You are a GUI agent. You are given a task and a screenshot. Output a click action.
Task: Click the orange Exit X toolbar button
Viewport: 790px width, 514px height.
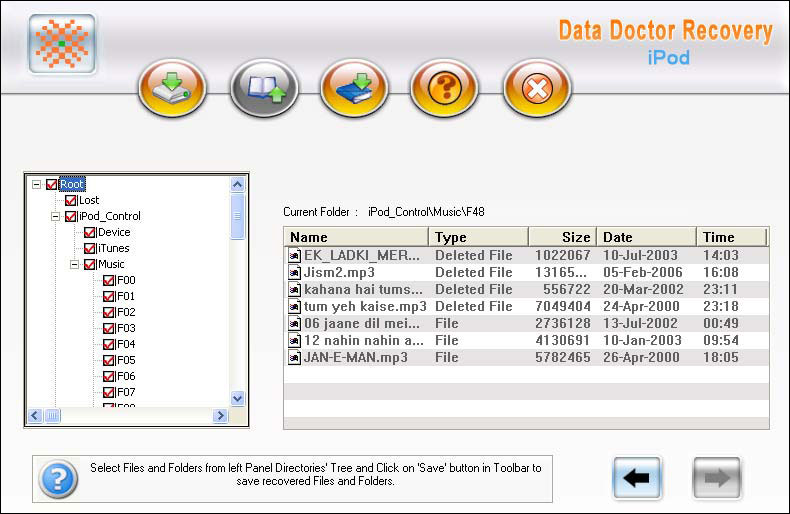[537, 88]
